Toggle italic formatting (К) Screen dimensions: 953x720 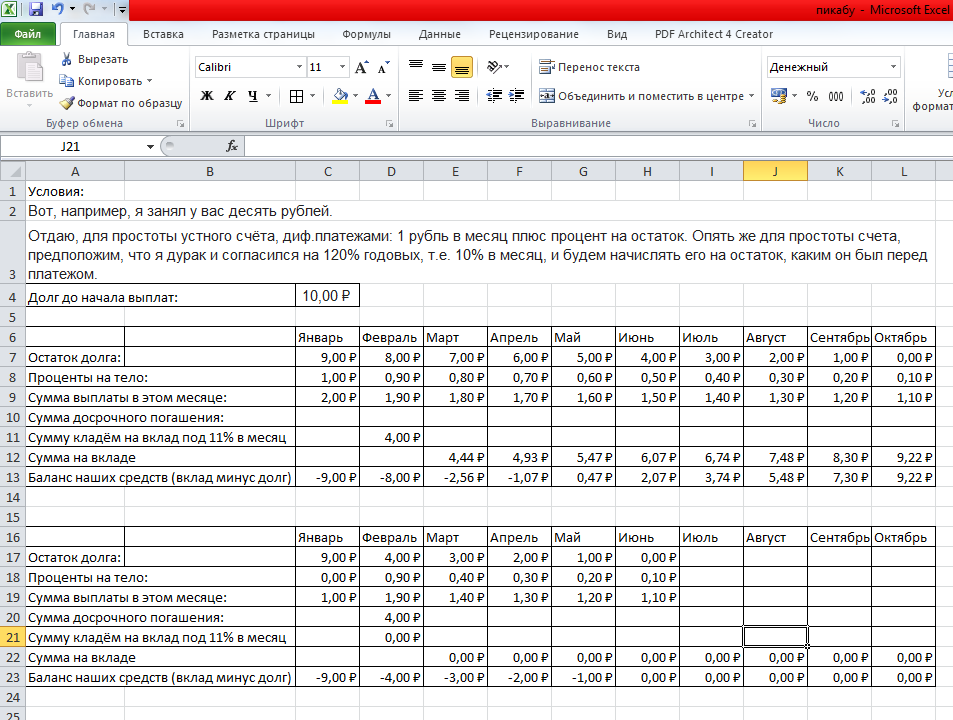click(x=230, y=96)
